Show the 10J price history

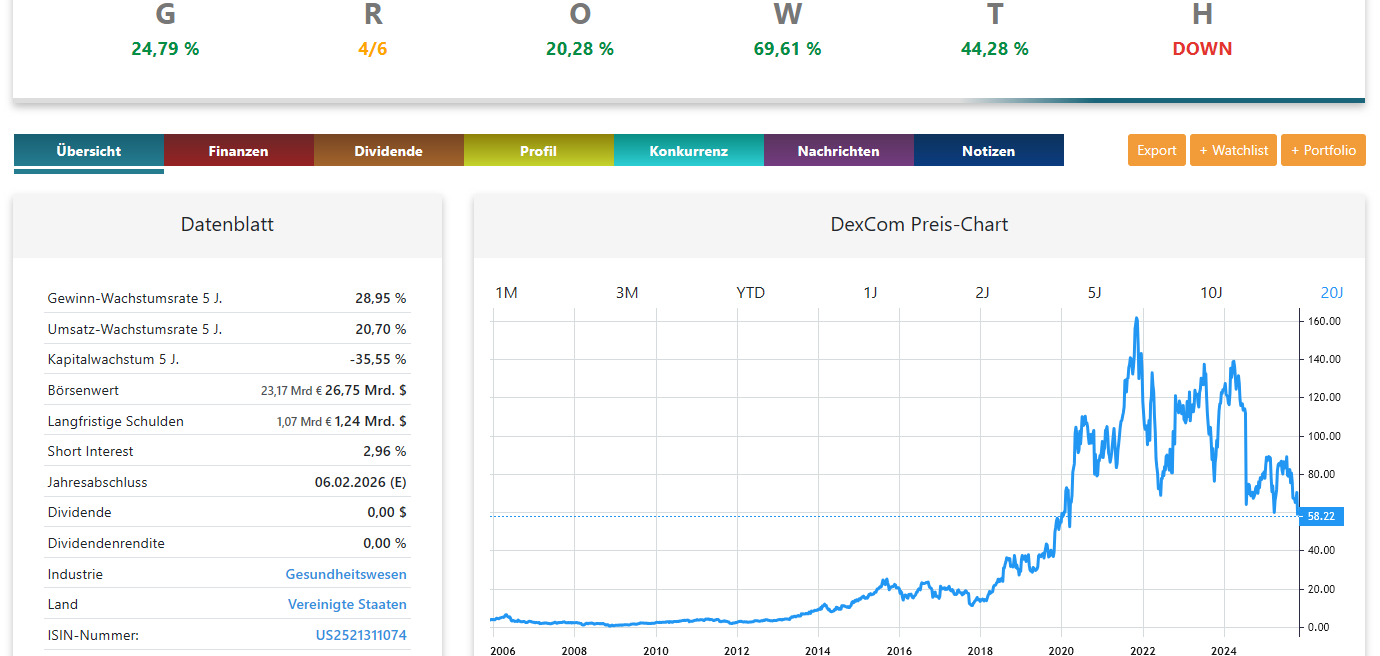1212,292
